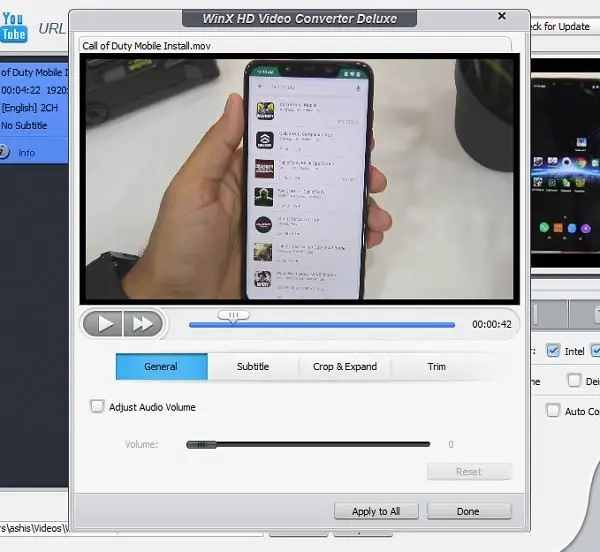600x552 pixels.
Task: Click the video preview frame
Action: pos(299,179)
